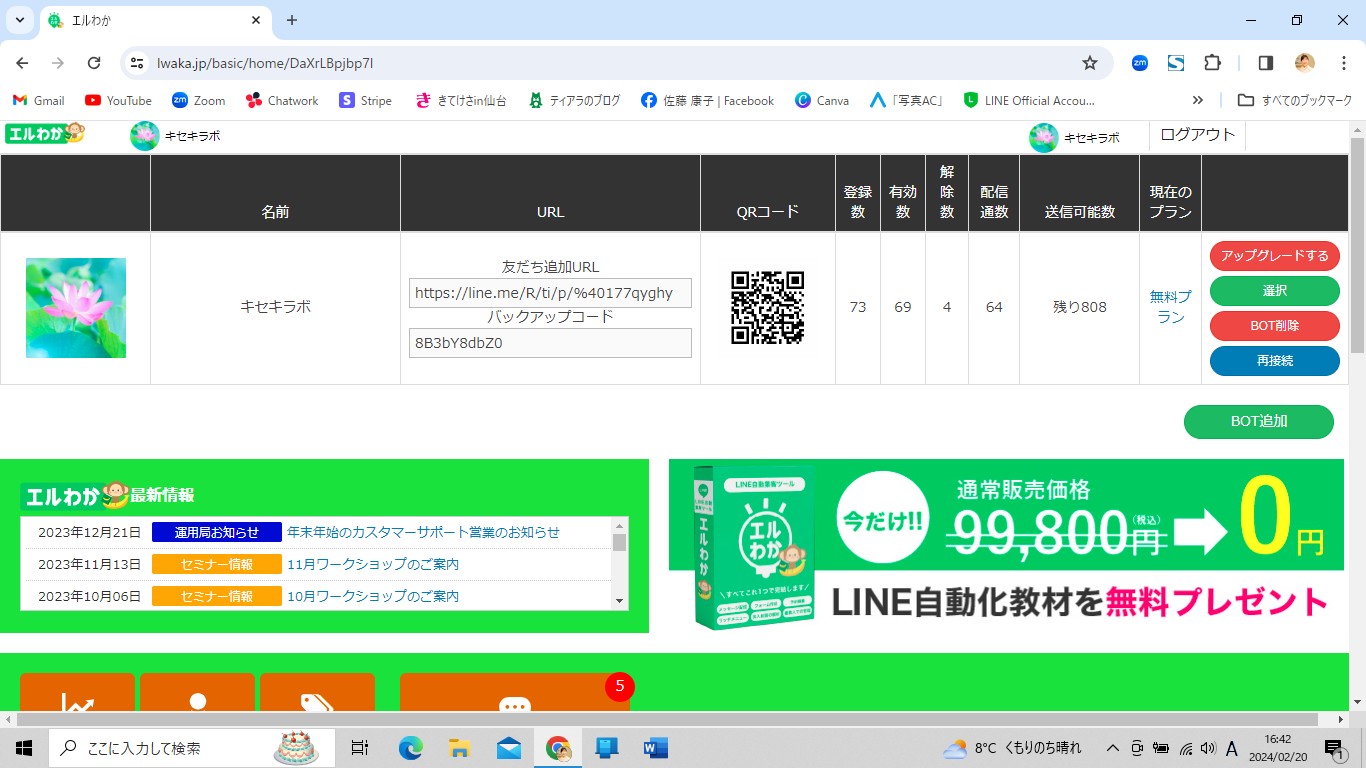Open LINE Official Account bookmark
This screenshot has width=1366, height=768.
coord(1029,100)
